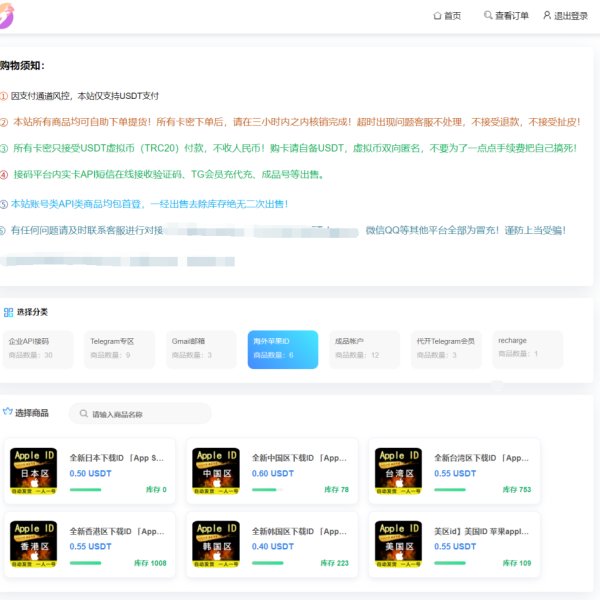Viewport: 600px width, 600px height.
Task: Open product 全新香港区下载ID title
Action: click(117, 532)
